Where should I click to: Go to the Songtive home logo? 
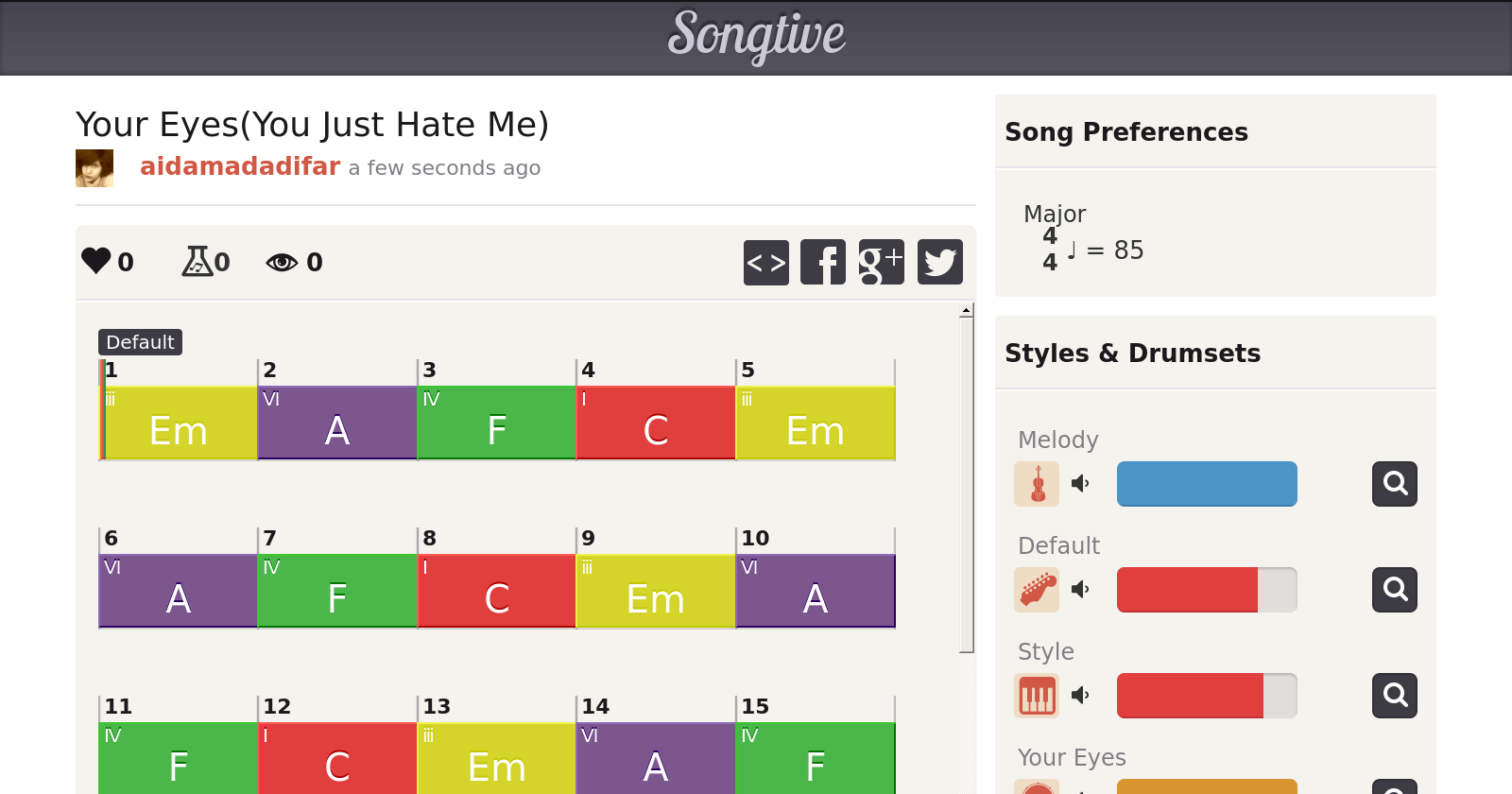click(x=756, y=36)
